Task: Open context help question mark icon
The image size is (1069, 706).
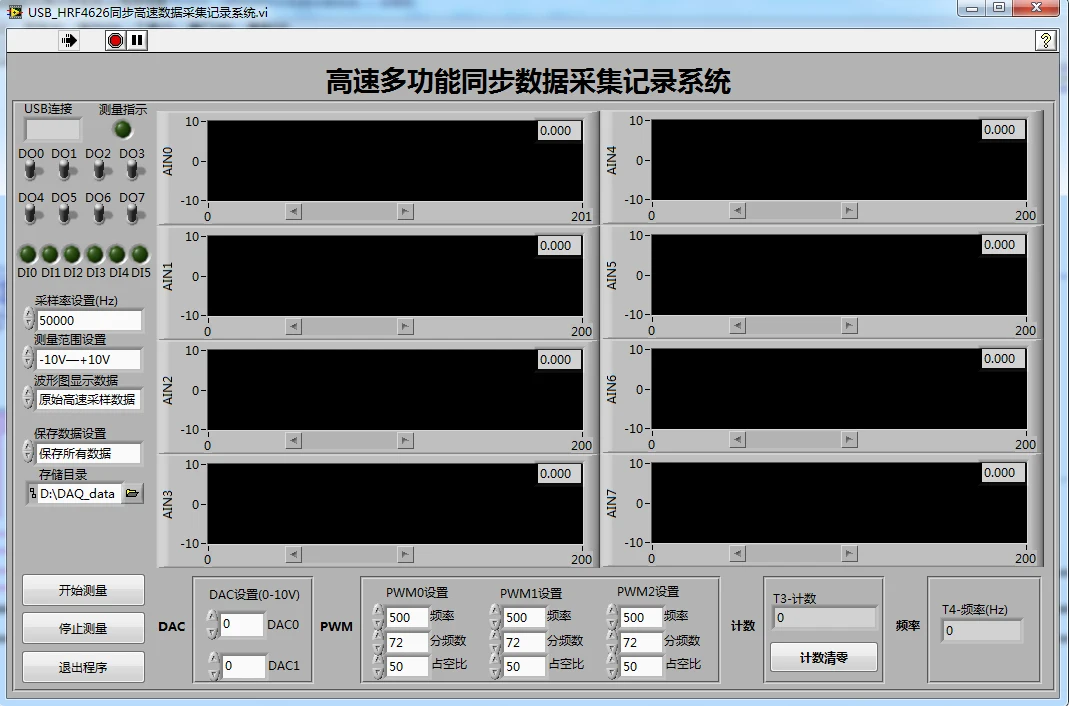Action: coord(1045,41)
